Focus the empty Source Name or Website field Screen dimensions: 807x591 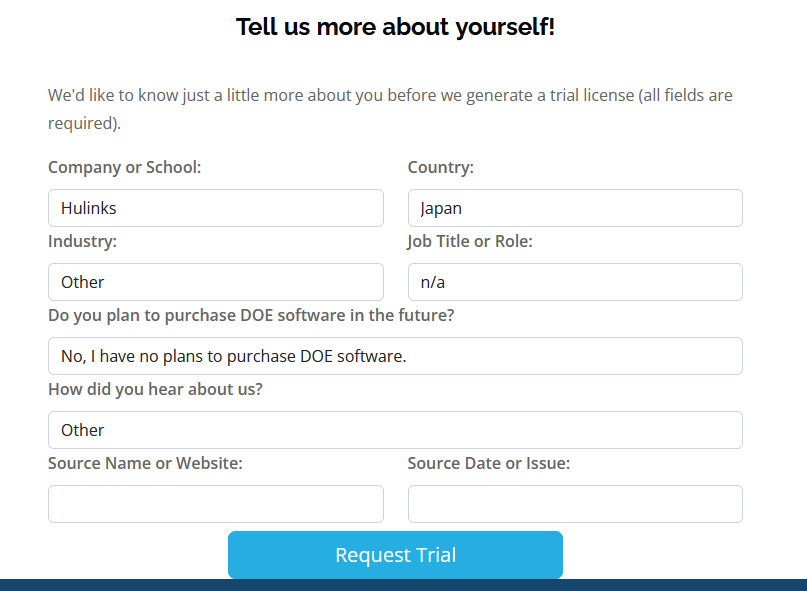[x=215, y=504]
